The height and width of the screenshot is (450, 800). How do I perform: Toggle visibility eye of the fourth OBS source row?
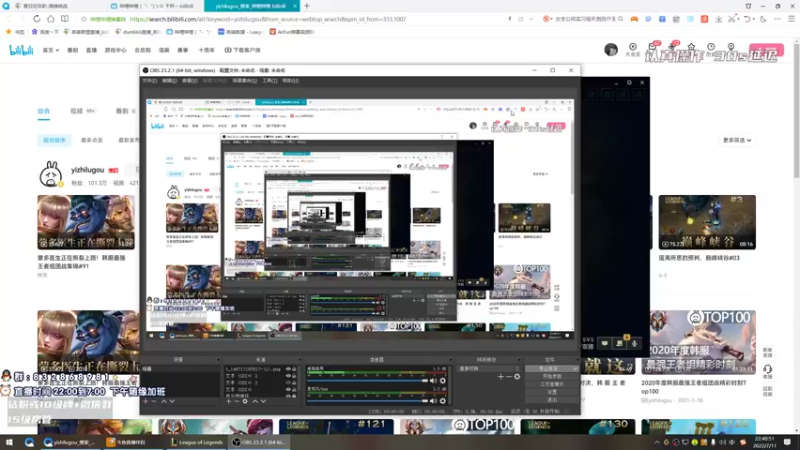pos(288,389)
